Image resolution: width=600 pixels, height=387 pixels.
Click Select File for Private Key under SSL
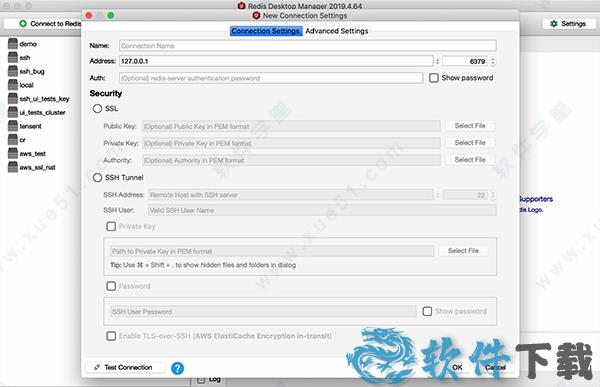[x=470, y=143]
